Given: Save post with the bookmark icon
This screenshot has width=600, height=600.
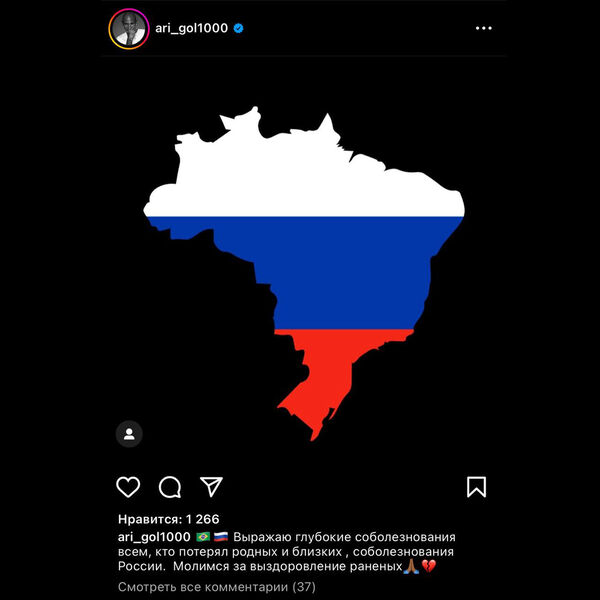Looking at the screenshot, I should (476, 487).
